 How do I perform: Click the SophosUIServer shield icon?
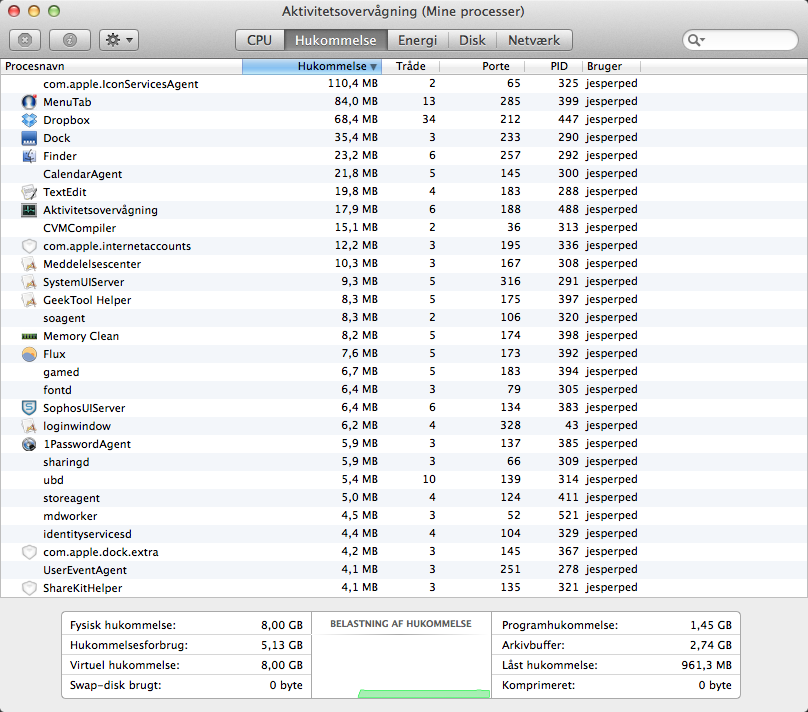(29, 408)
